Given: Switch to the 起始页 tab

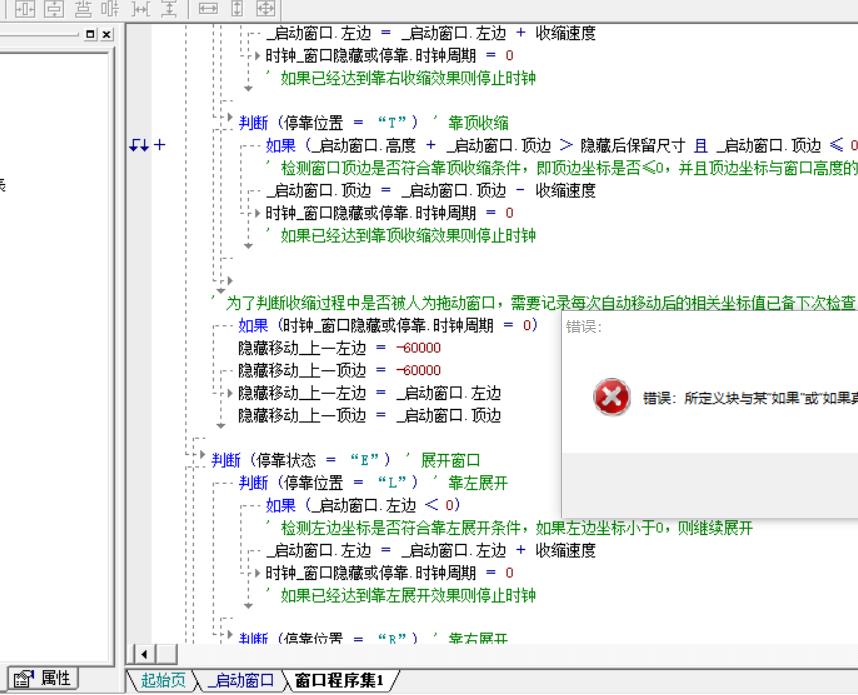Looking at the screenshot, I should [x=162, y=681].
